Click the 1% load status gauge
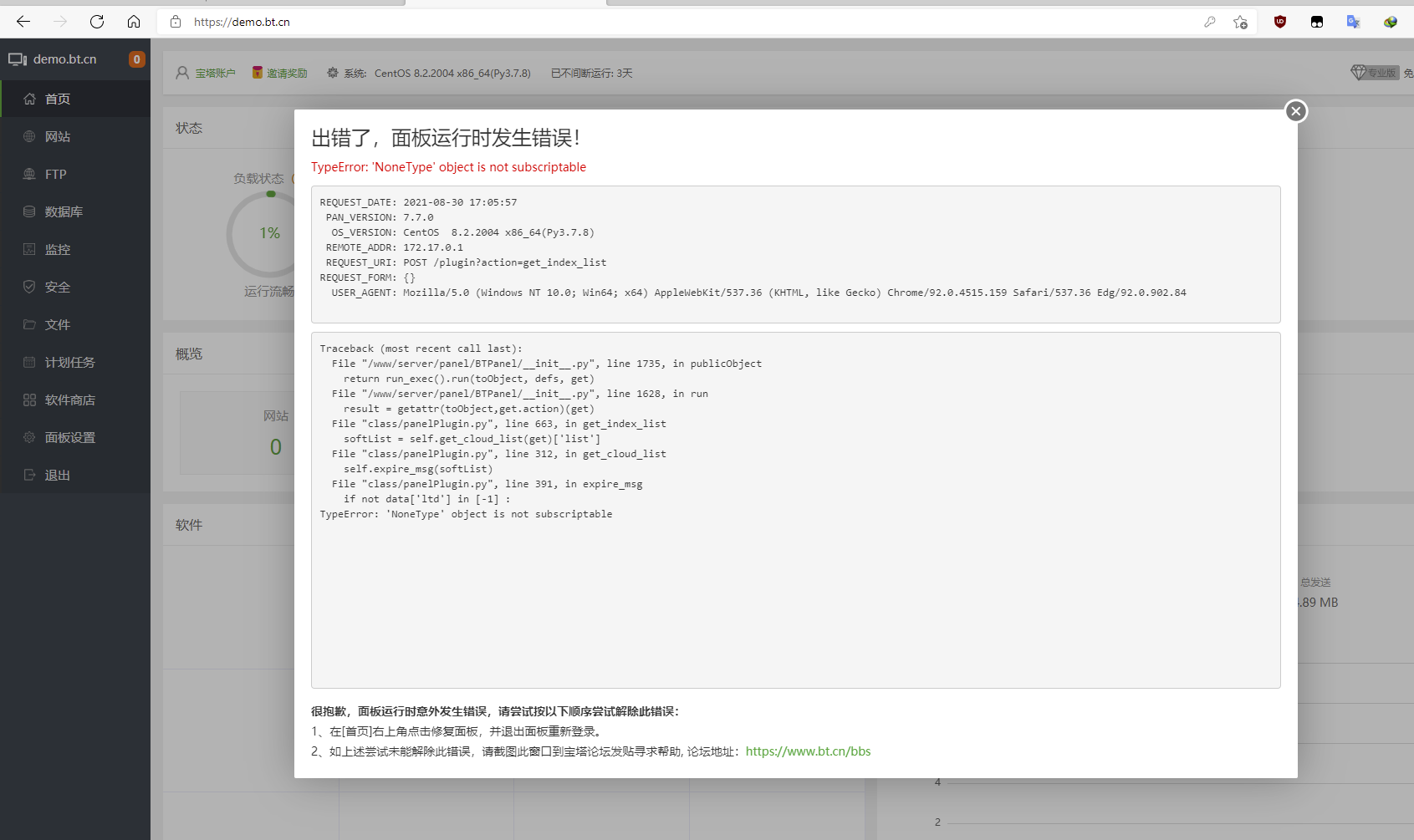Screen dimensions: 1414x840 [269, 233]
